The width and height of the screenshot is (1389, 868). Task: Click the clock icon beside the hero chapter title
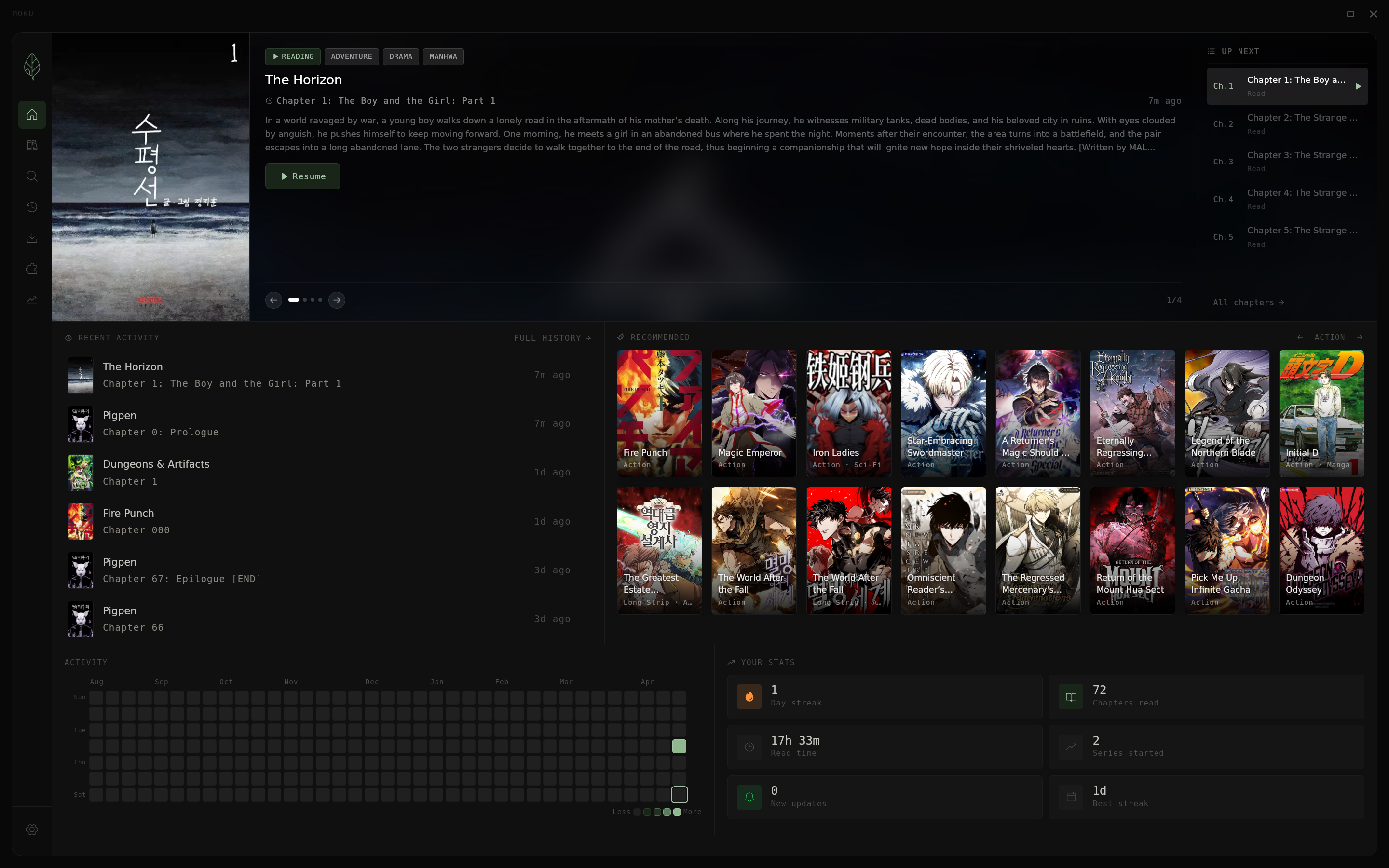269,101
